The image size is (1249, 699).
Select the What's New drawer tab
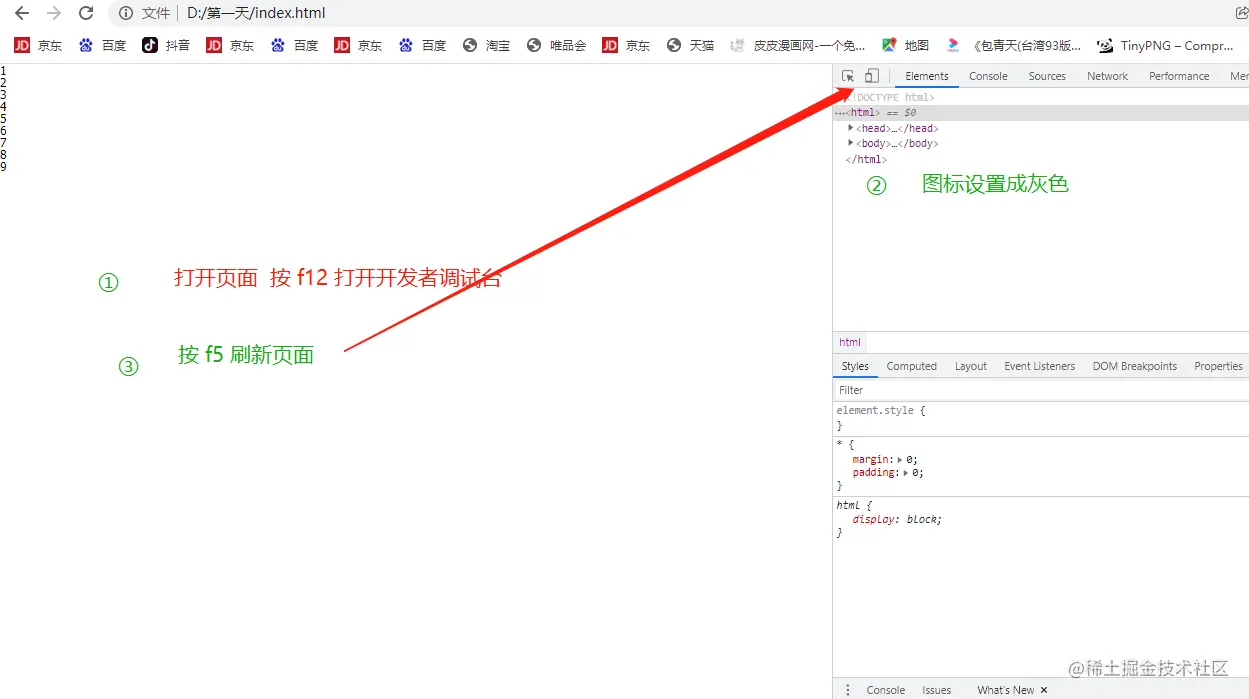coord(1005,690)
